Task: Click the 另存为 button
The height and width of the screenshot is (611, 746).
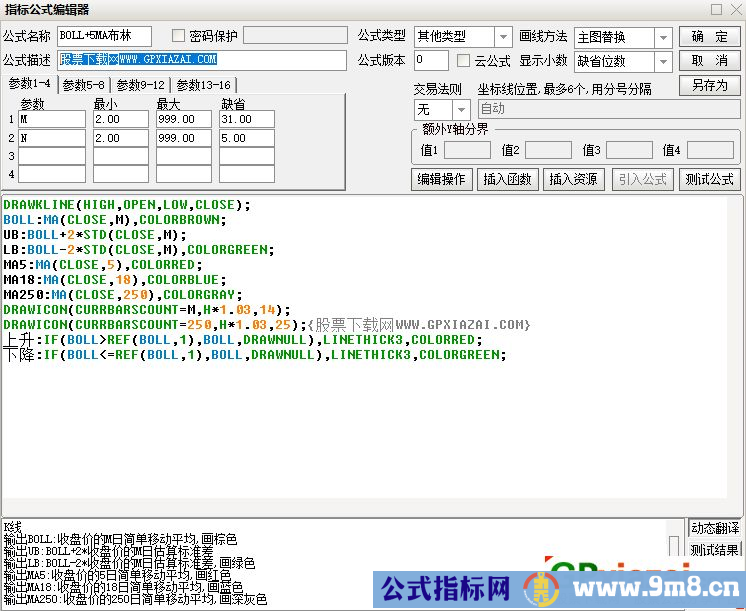Action: [x=709, y=85]
